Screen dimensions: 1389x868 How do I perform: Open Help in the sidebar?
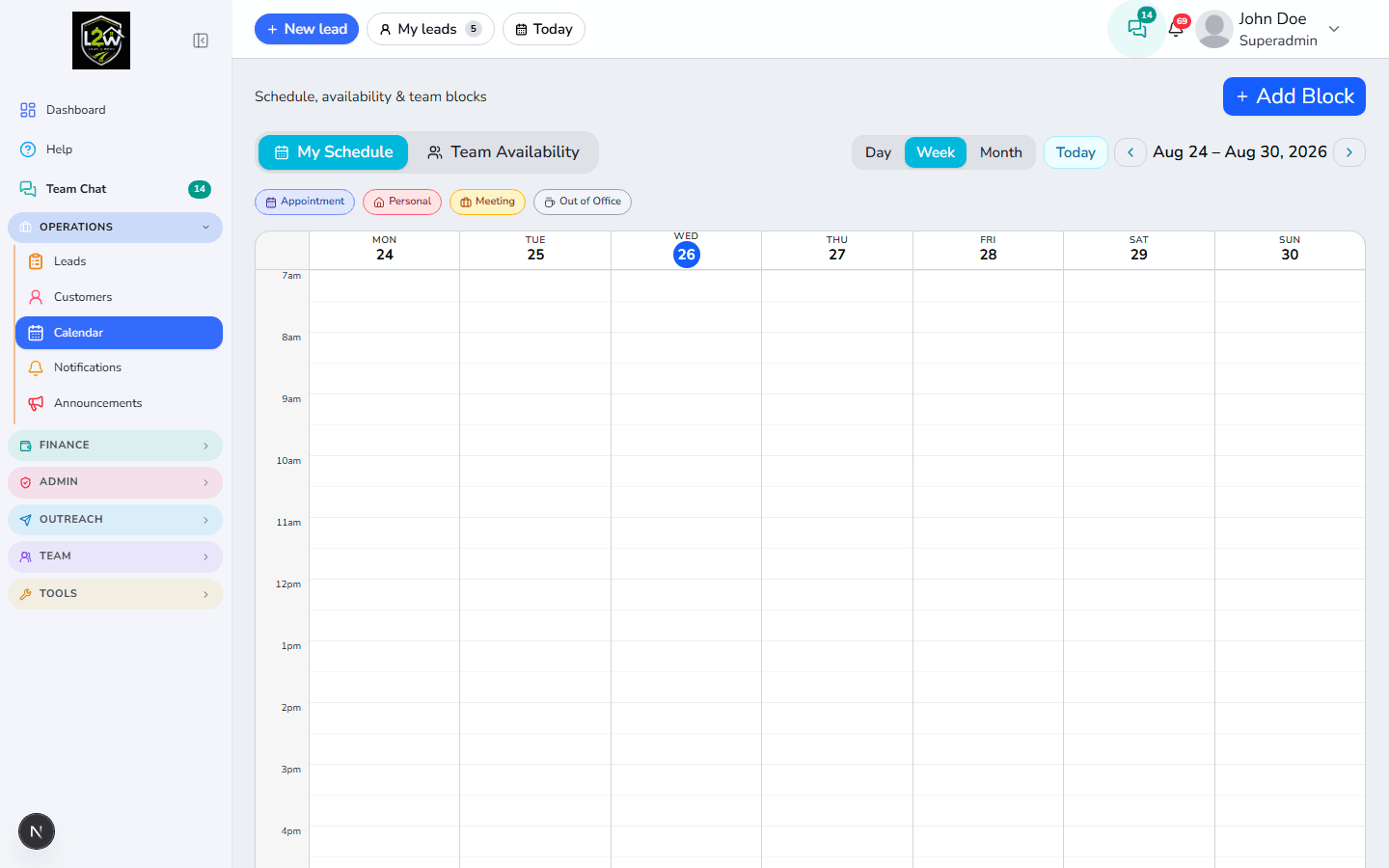(116, 149)
